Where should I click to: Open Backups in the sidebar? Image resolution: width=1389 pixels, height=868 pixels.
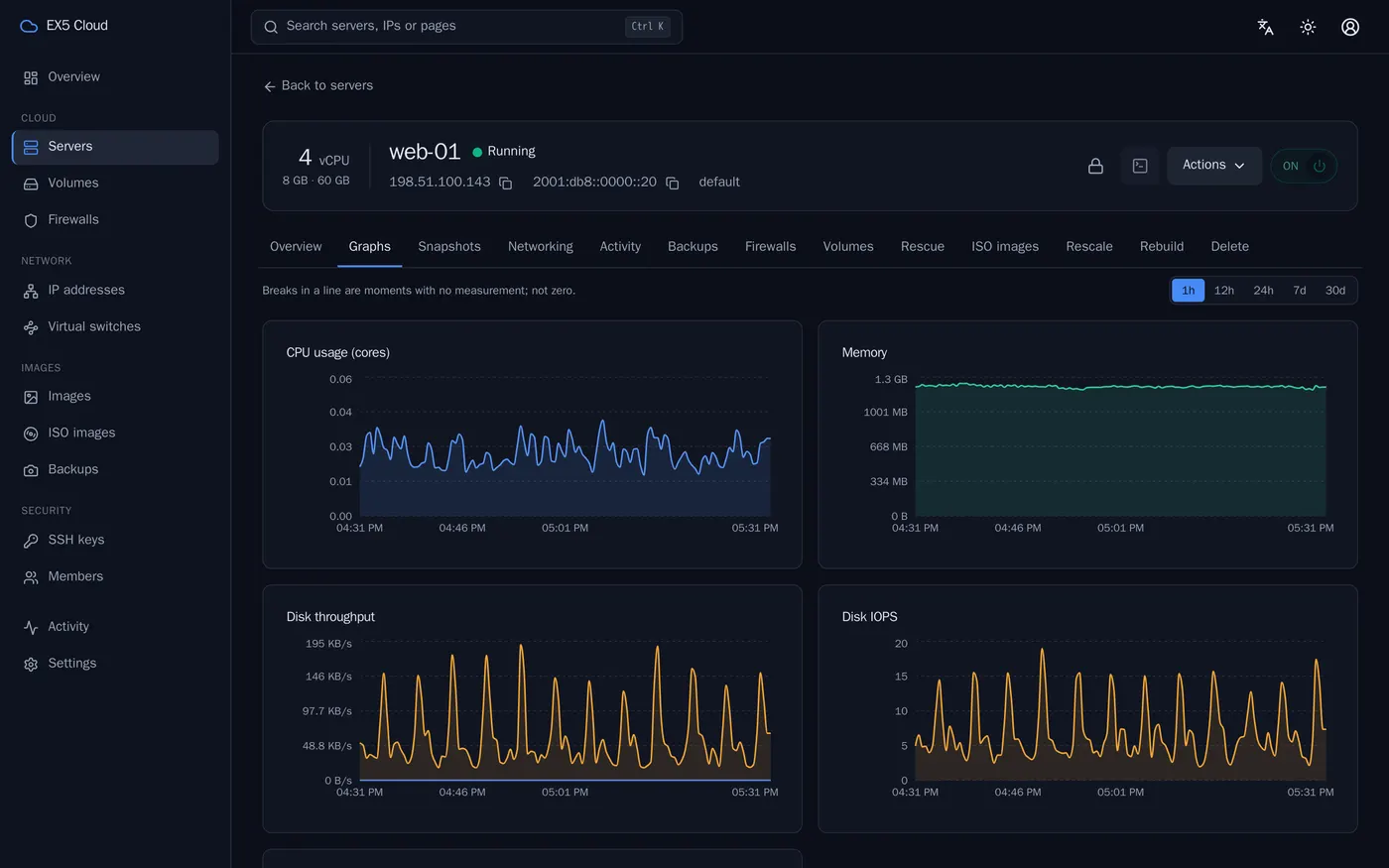tap(115, 470)
